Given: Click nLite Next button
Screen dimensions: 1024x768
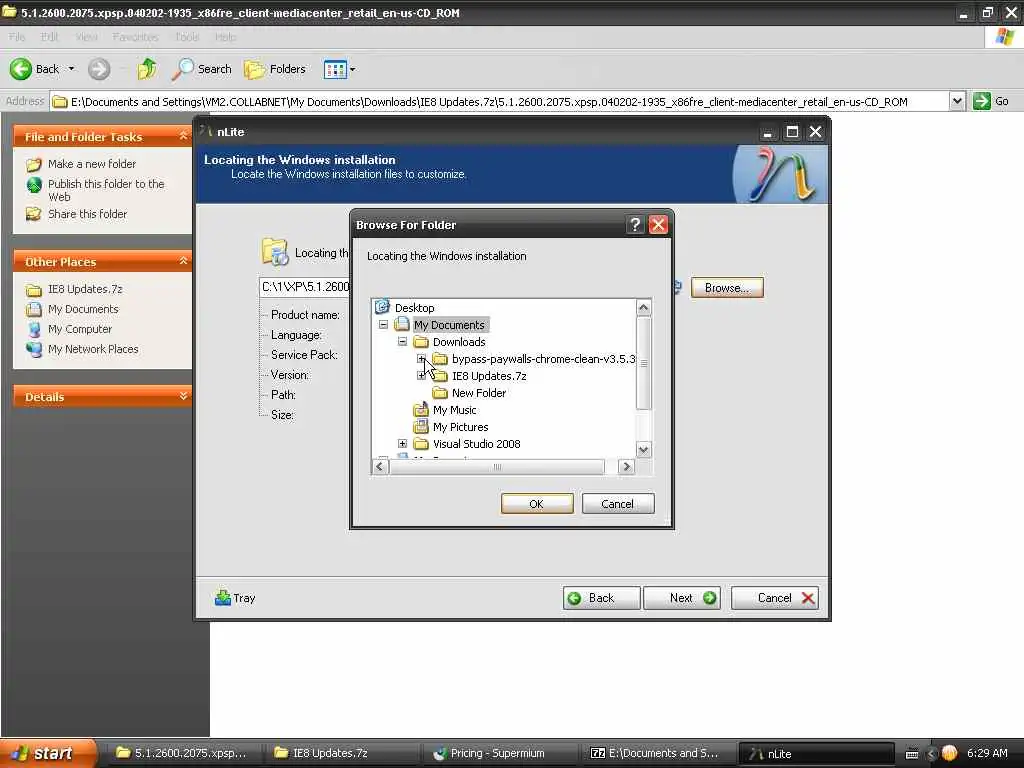Looking at the screenshot, I should tap(682, 598).
